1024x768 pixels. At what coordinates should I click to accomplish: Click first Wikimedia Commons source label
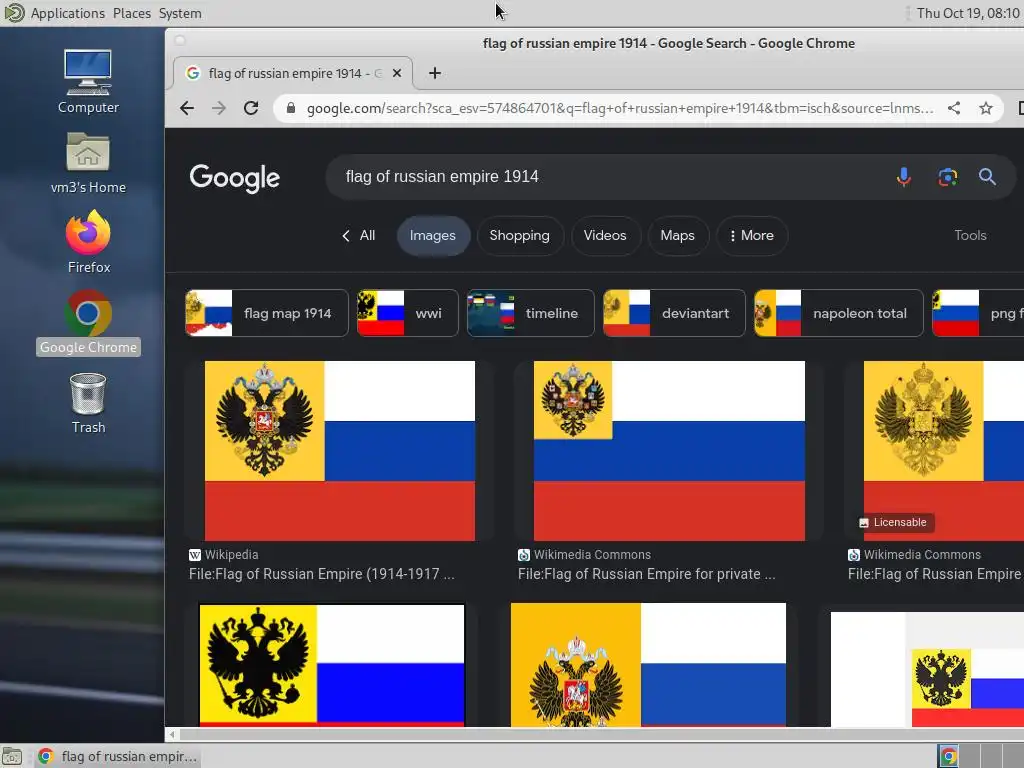(592, 555)
